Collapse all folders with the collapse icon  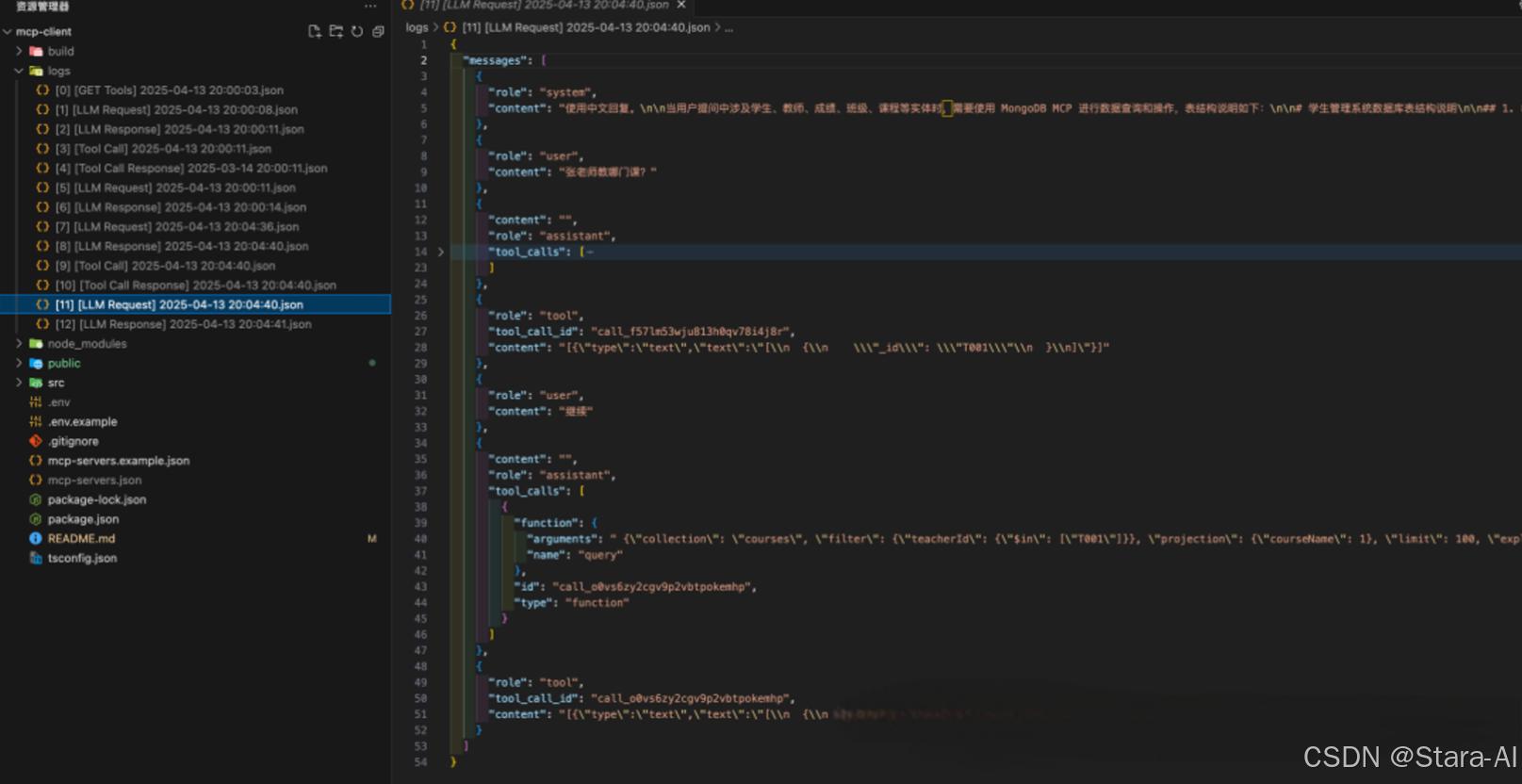pos(378,31)
